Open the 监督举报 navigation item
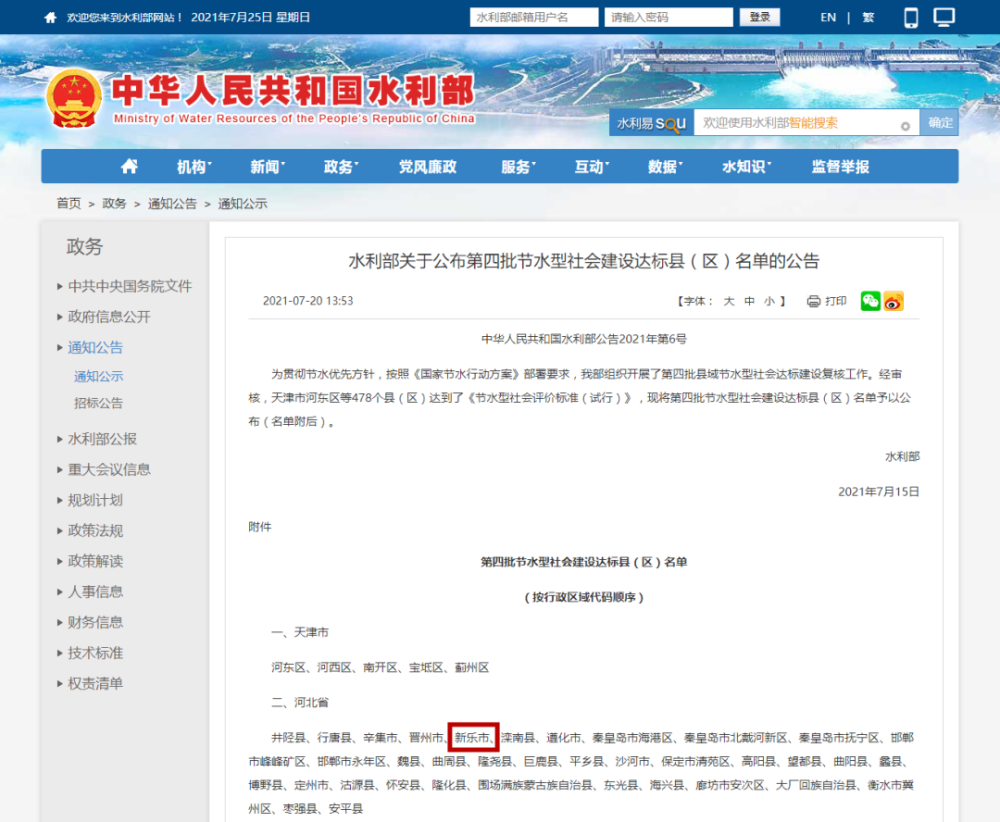 (x=840, y=167)
